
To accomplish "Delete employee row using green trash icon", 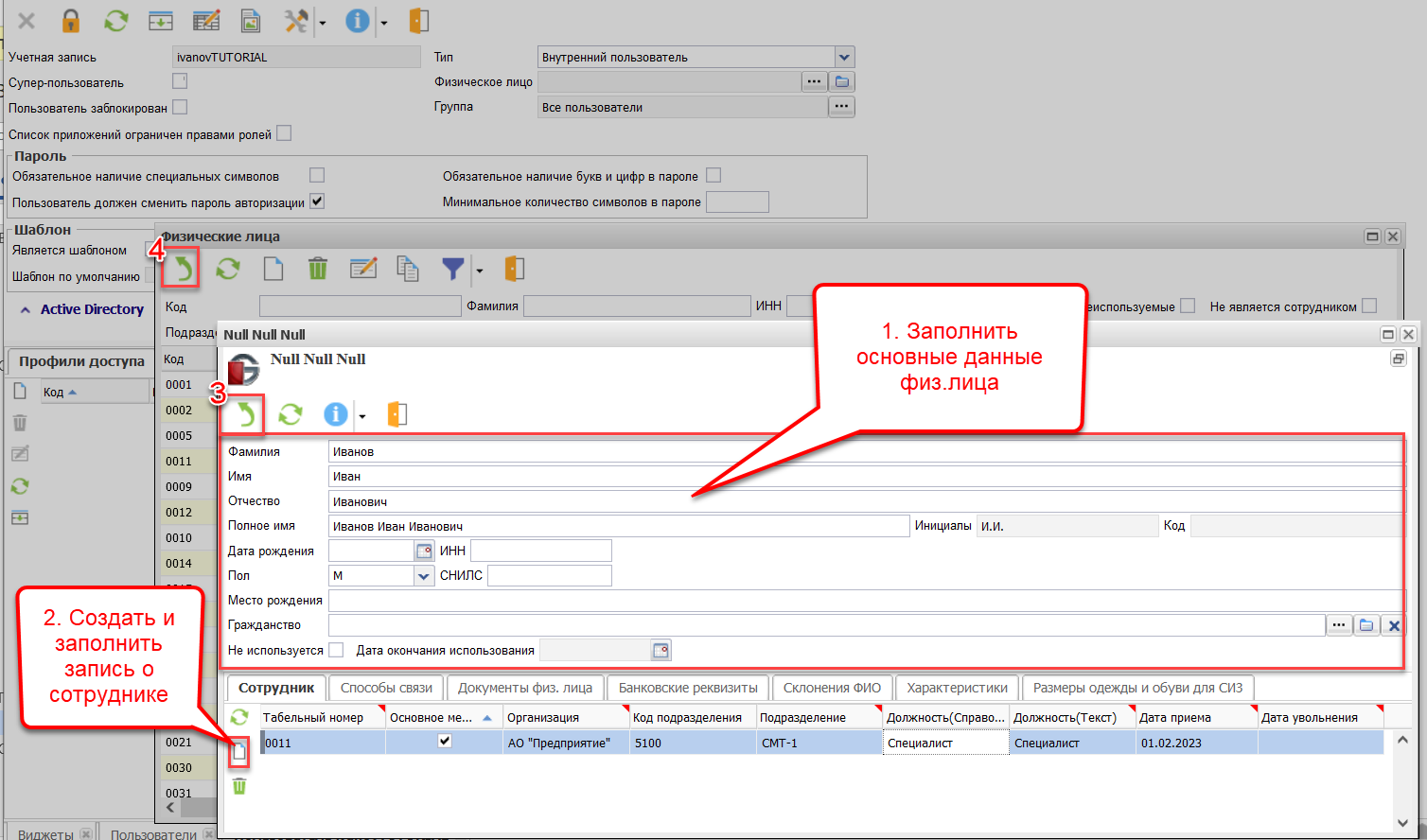I will [239, 786].
